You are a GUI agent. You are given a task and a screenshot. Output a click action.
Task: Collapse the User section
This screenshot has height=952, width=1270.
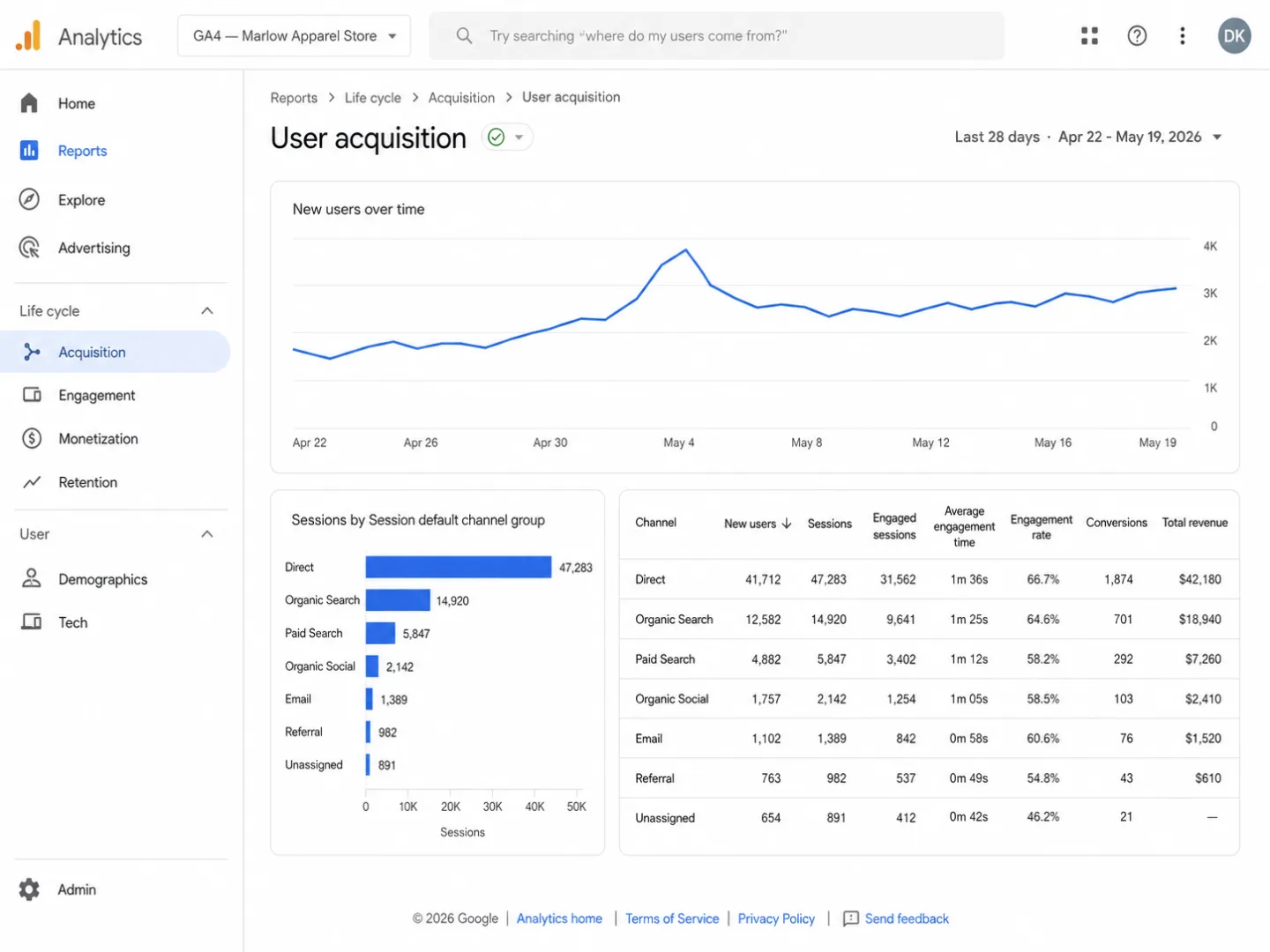(x=207, y=534)
